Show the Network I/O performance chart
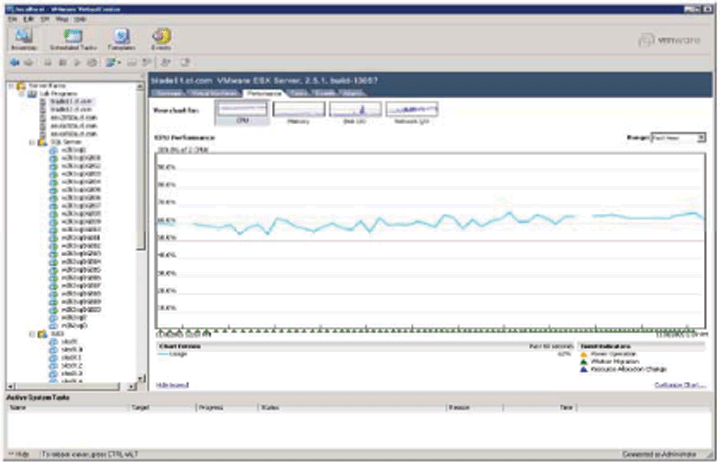The width and height of the screenshot is (720, 463). point(413,109)
